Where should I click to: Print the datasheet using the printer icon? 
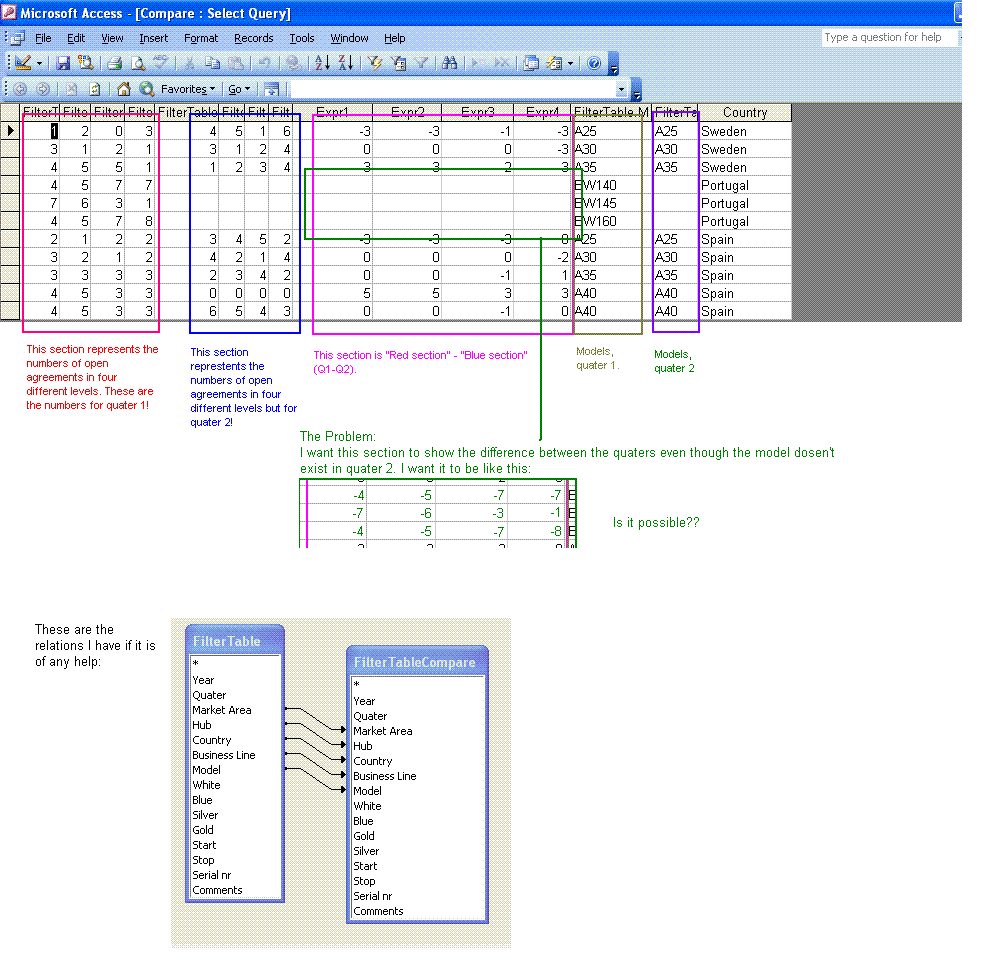click(x=114, y=63)
